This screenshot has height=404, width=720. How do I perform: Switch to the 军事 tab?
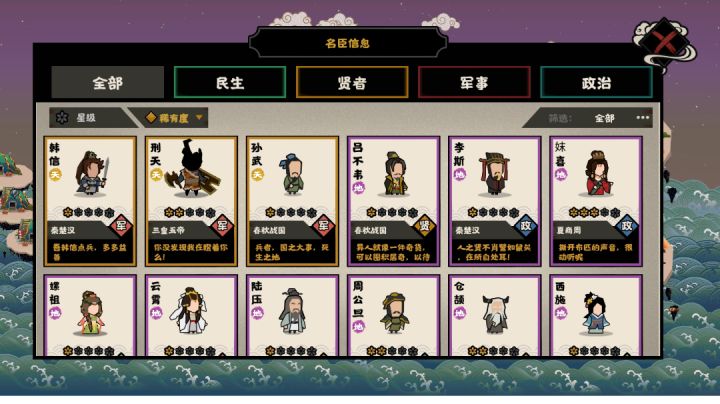click(474, 83)
